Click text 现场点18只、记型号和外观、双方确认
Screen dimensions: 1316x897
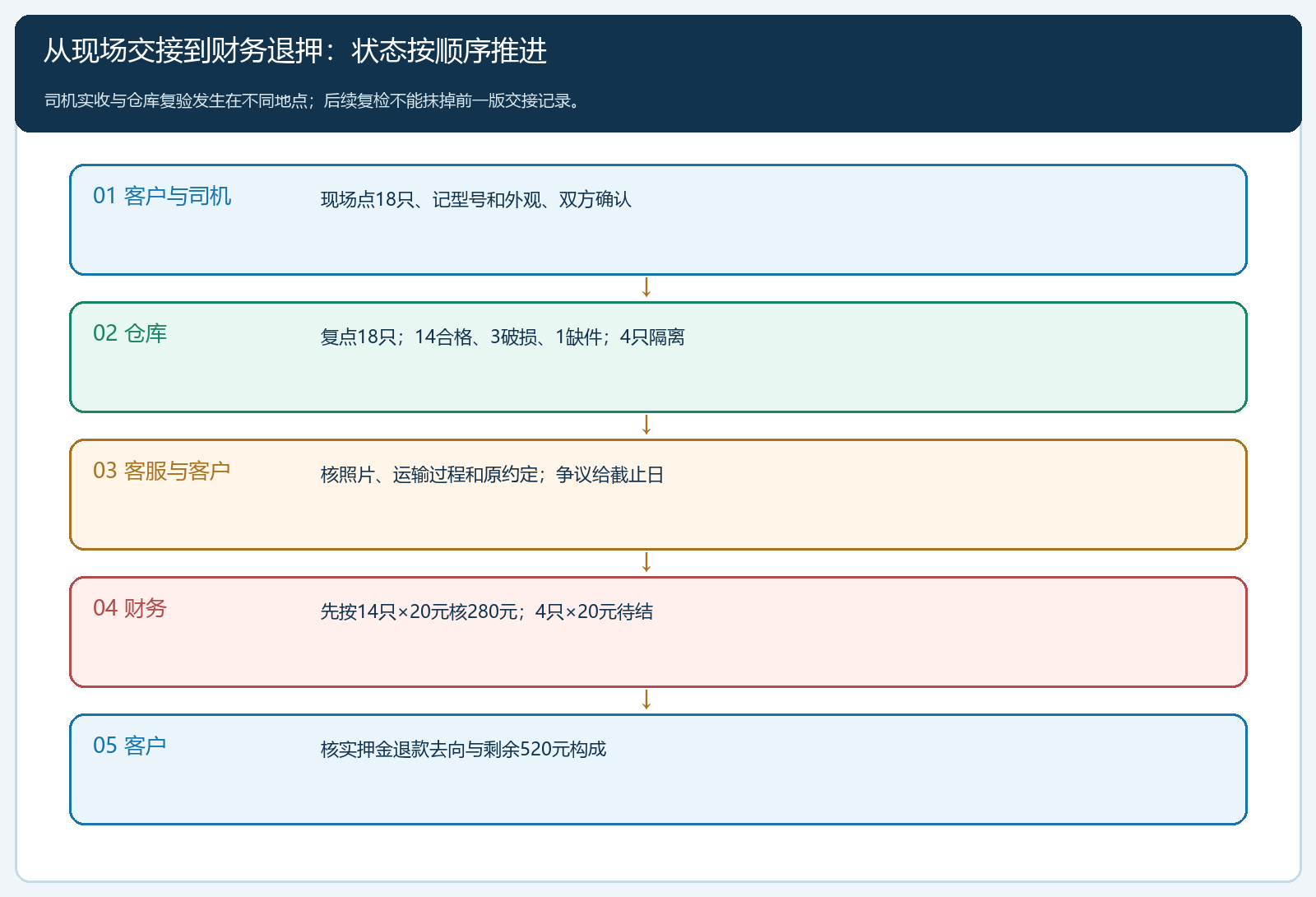(x=476, y=200)
